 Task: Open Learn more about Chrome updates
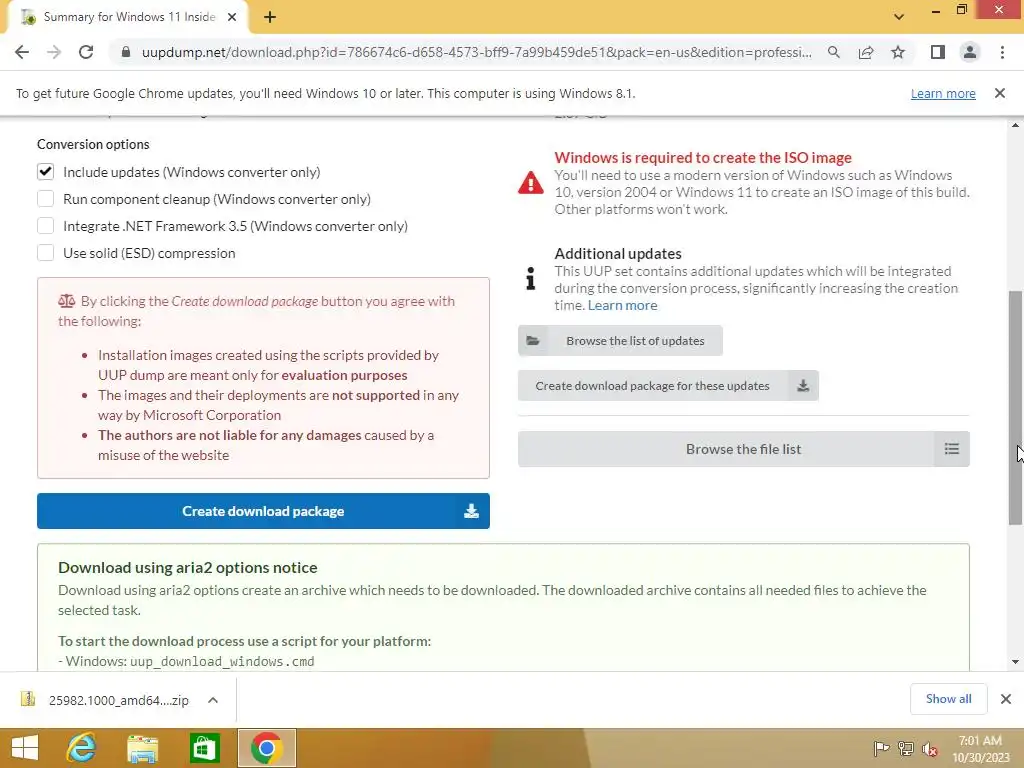[x=943, y=93]
